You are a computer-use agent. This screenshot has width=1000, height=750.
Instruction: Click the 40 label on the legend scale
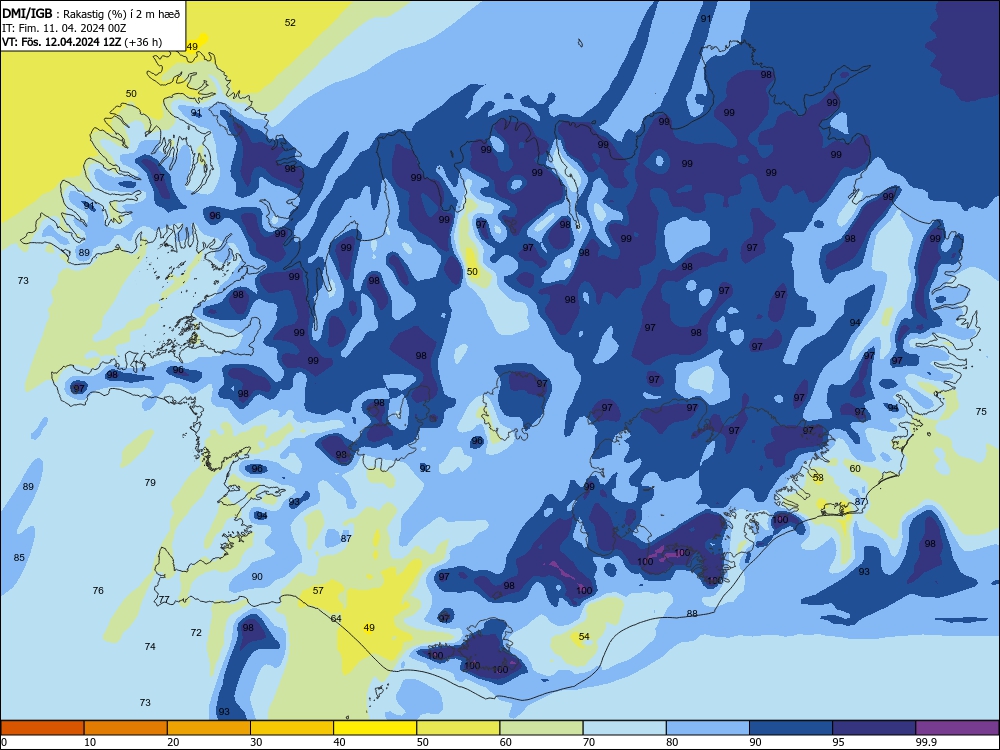(339, 742)
